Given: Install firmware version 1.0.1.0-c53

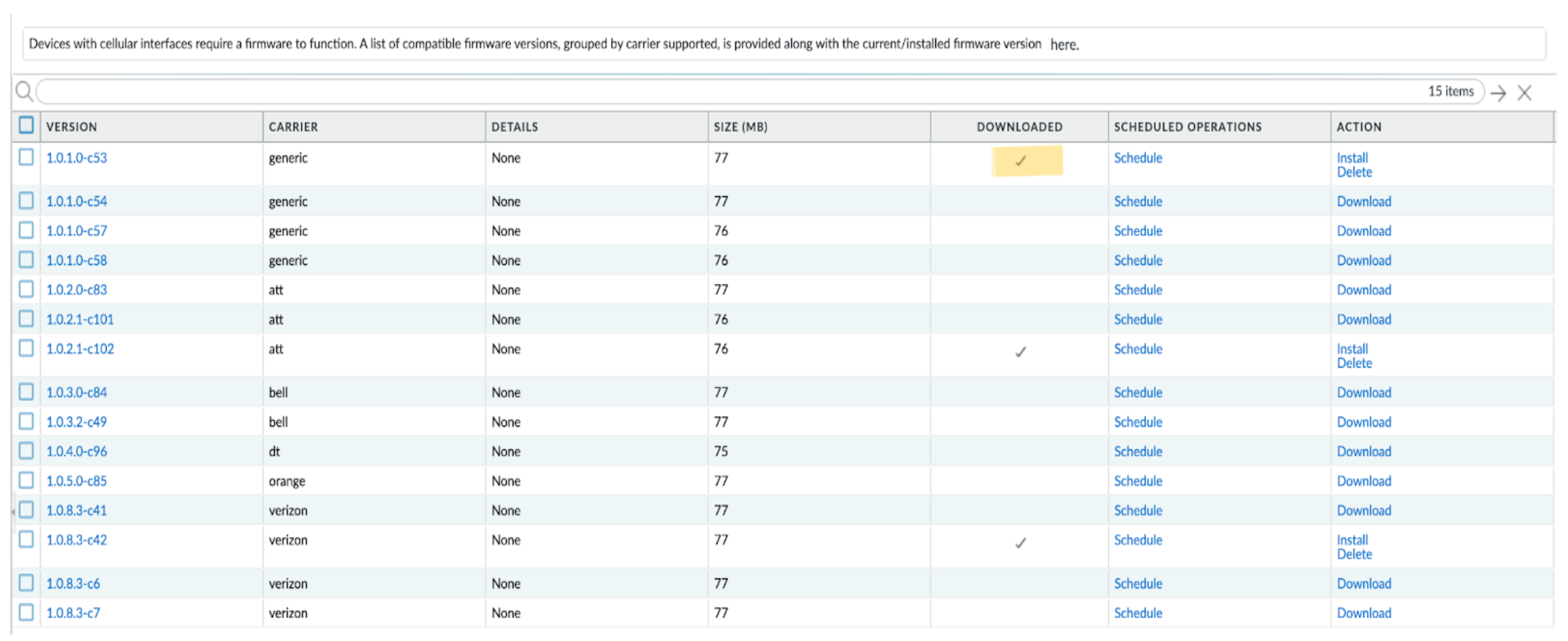Looking at the screenshot, I should (x=1352, y=158).
